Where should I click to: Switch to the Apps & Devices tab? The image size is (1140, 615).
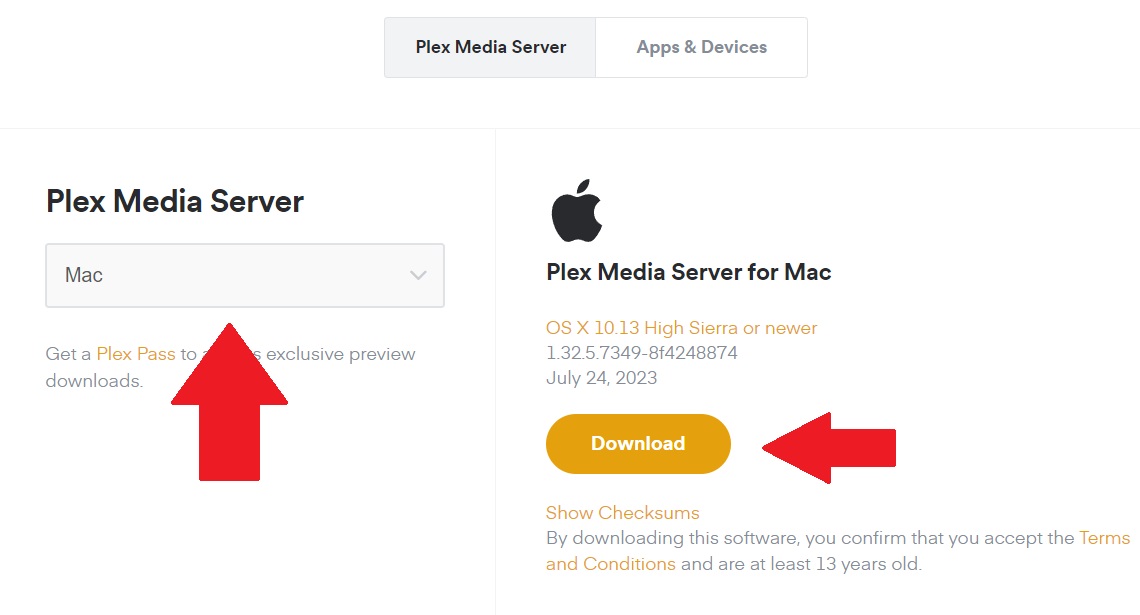point(701,47)
